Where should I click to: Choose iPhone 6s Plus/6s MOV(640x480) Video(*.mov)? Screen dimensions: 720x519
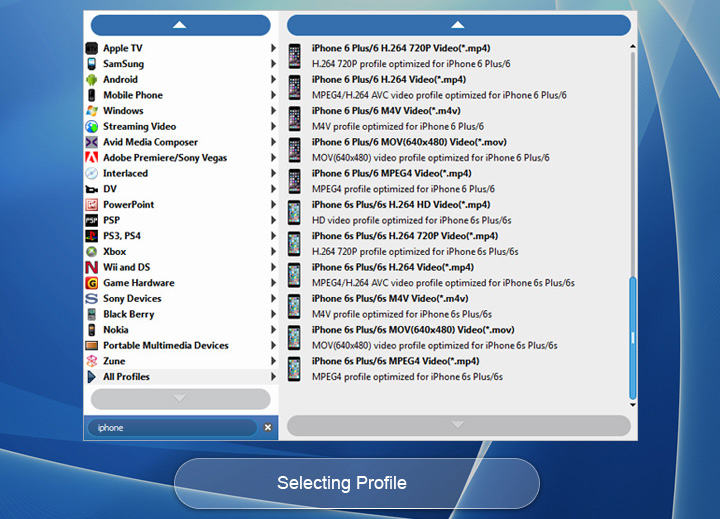click(458, 338)
